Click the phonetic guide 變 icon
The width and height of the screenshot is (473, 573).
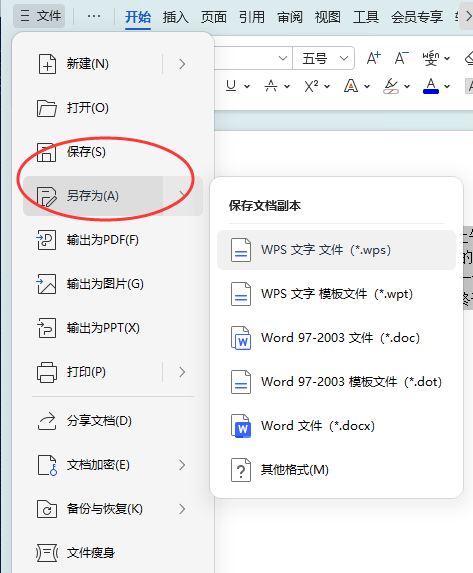pos(431,58)
